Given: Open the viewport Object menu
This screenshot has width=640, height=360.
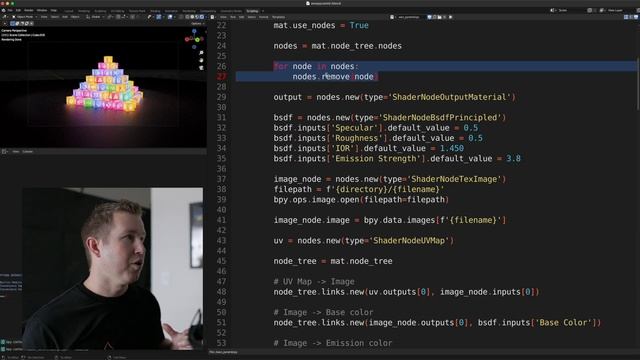Looking at the screenshot, I should (x=75, y=17).
